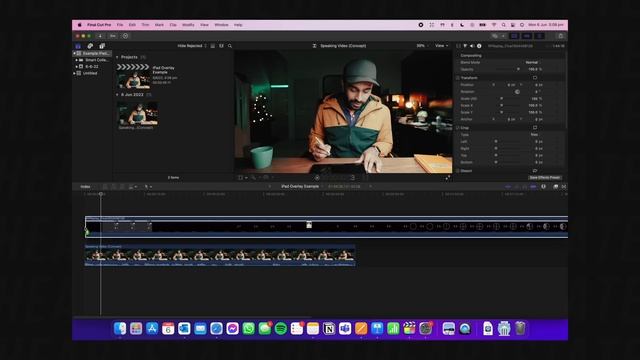
Task: Open the overwrite edit options dropdown
Action: (x=133, y=187)
